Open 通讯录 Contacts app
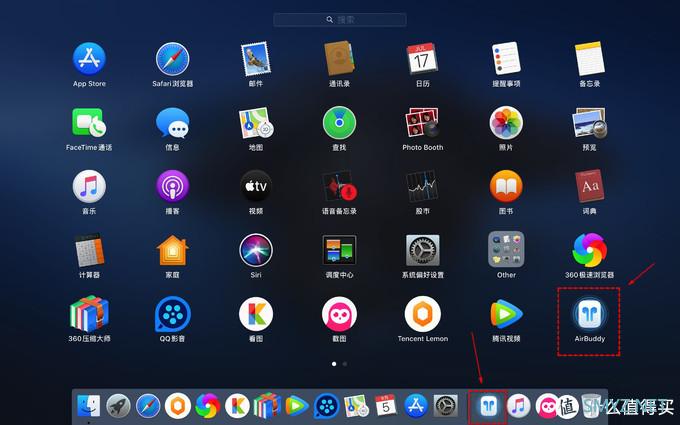 coord(339,59)
